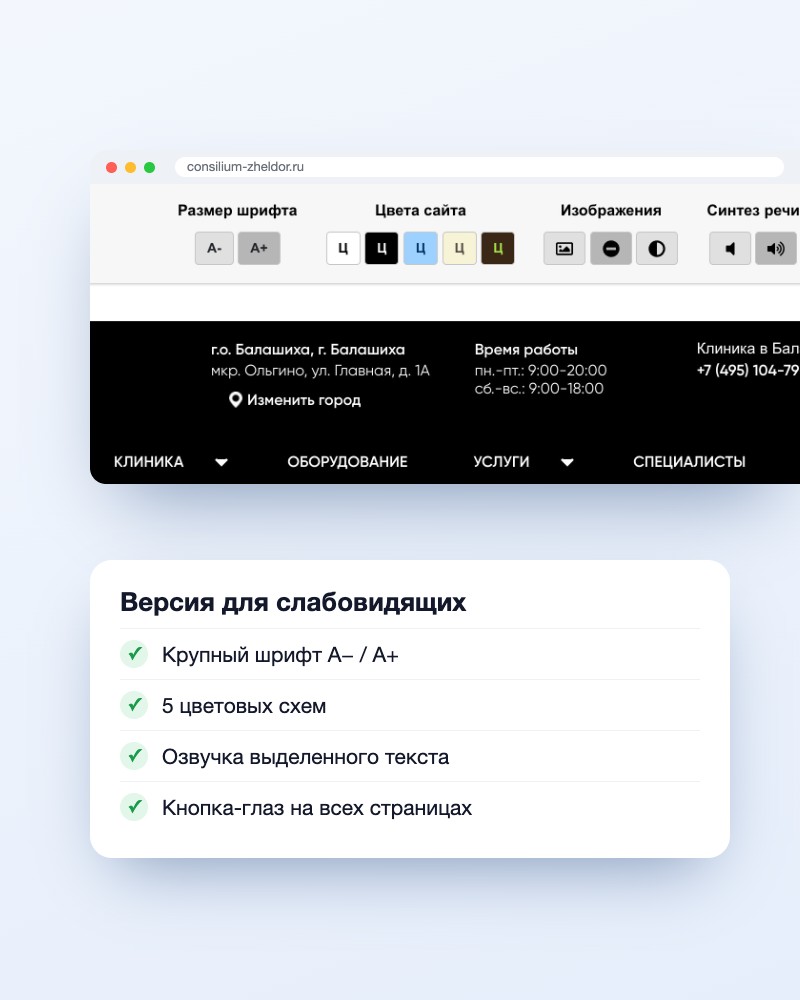Viewport: 800px width, 1000px height.
Task: Click the address г.о. Балашиха, г. Балашиха
Action: point(307,349)
